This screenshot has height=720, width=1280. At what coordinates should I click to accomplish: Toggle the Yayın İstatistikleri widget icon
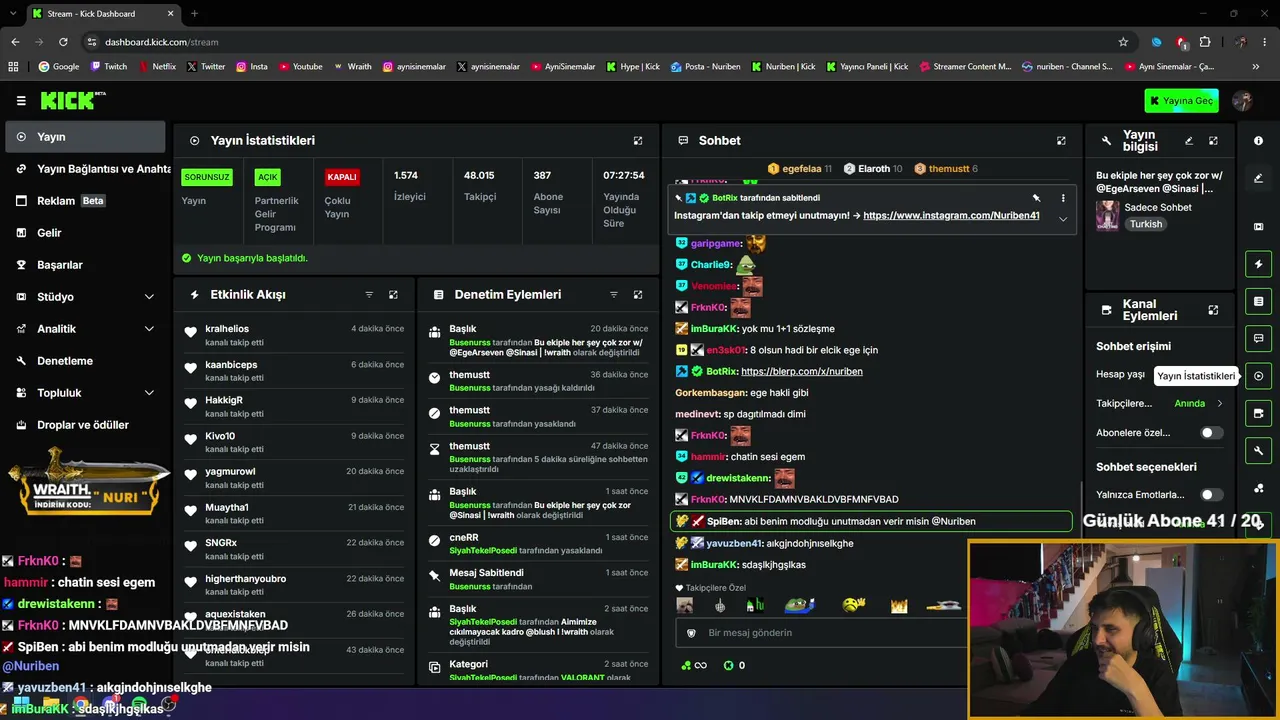[1258, 376]
